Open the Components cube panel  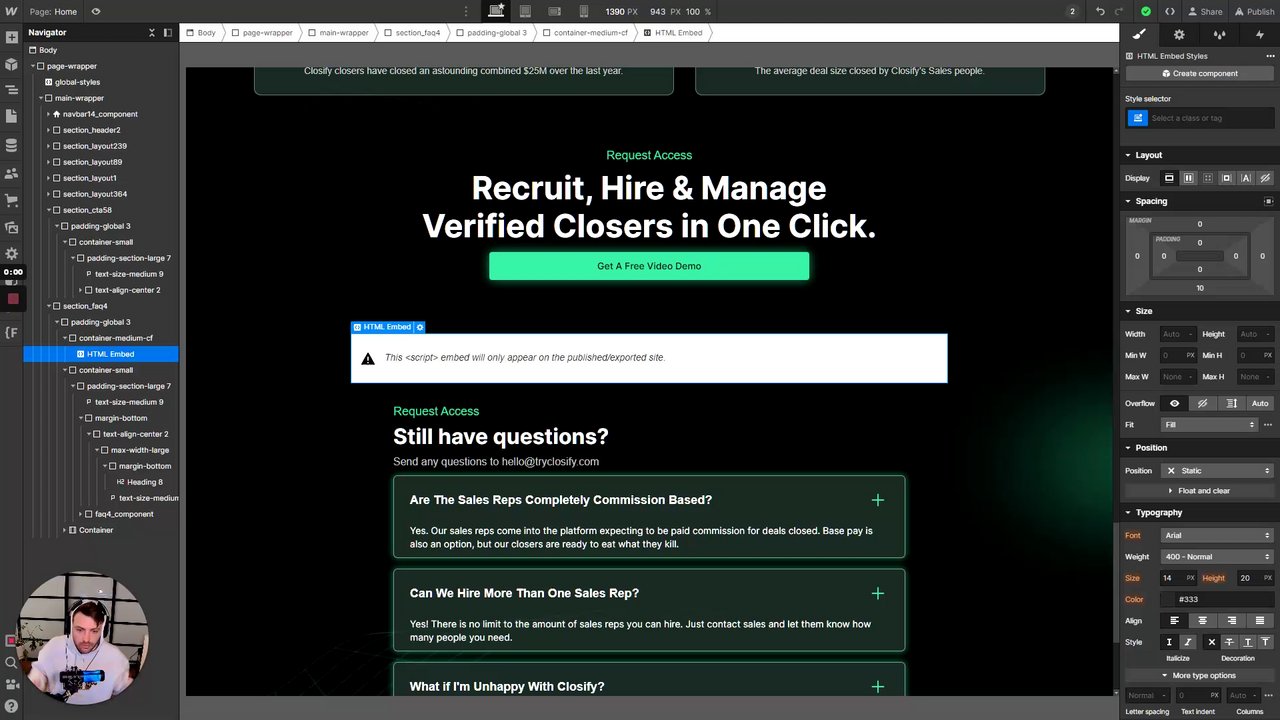[11, 64]
